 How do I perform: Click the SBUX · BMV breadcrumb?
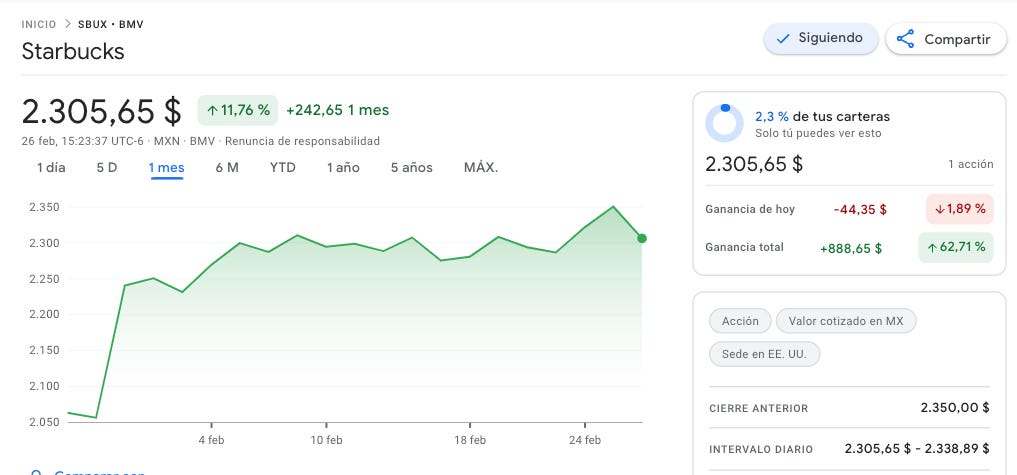[x=111, y=25]
